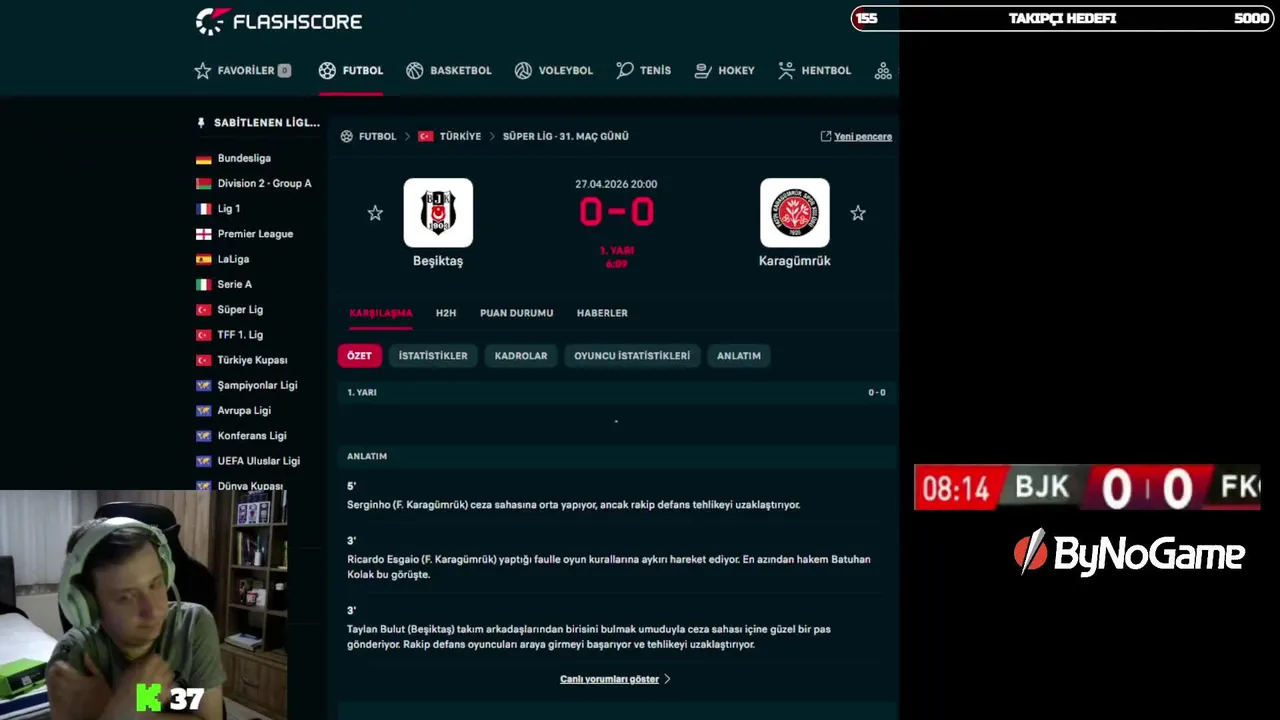Click the Europe icon beside Şampiyonlar Ligi
1280x720 pixels.
click(x=204, y=385)
